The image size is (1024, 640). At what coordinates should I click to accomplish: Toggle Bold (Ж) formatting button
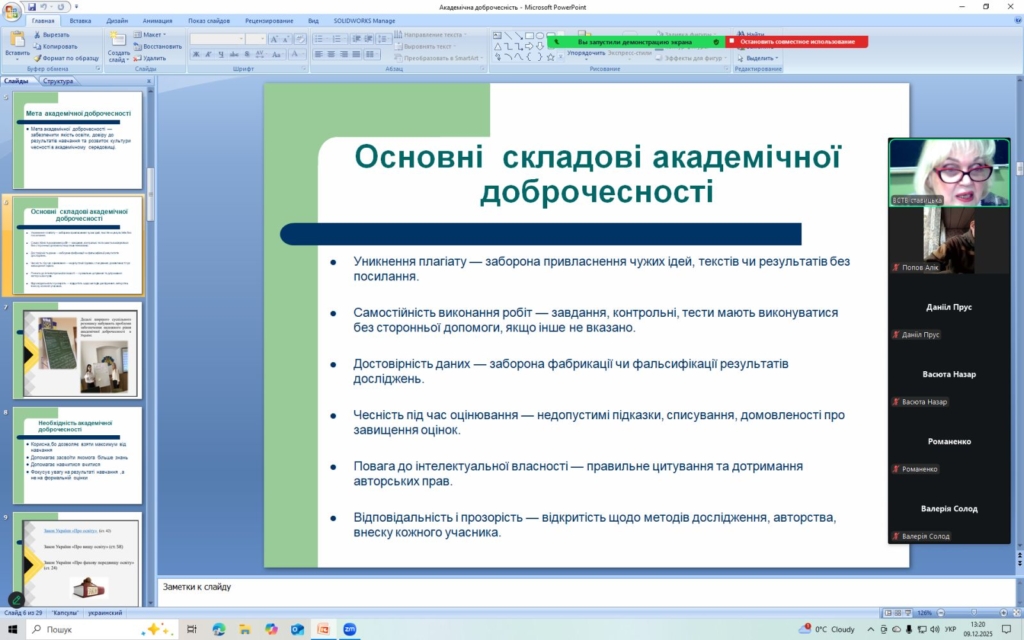195,54
